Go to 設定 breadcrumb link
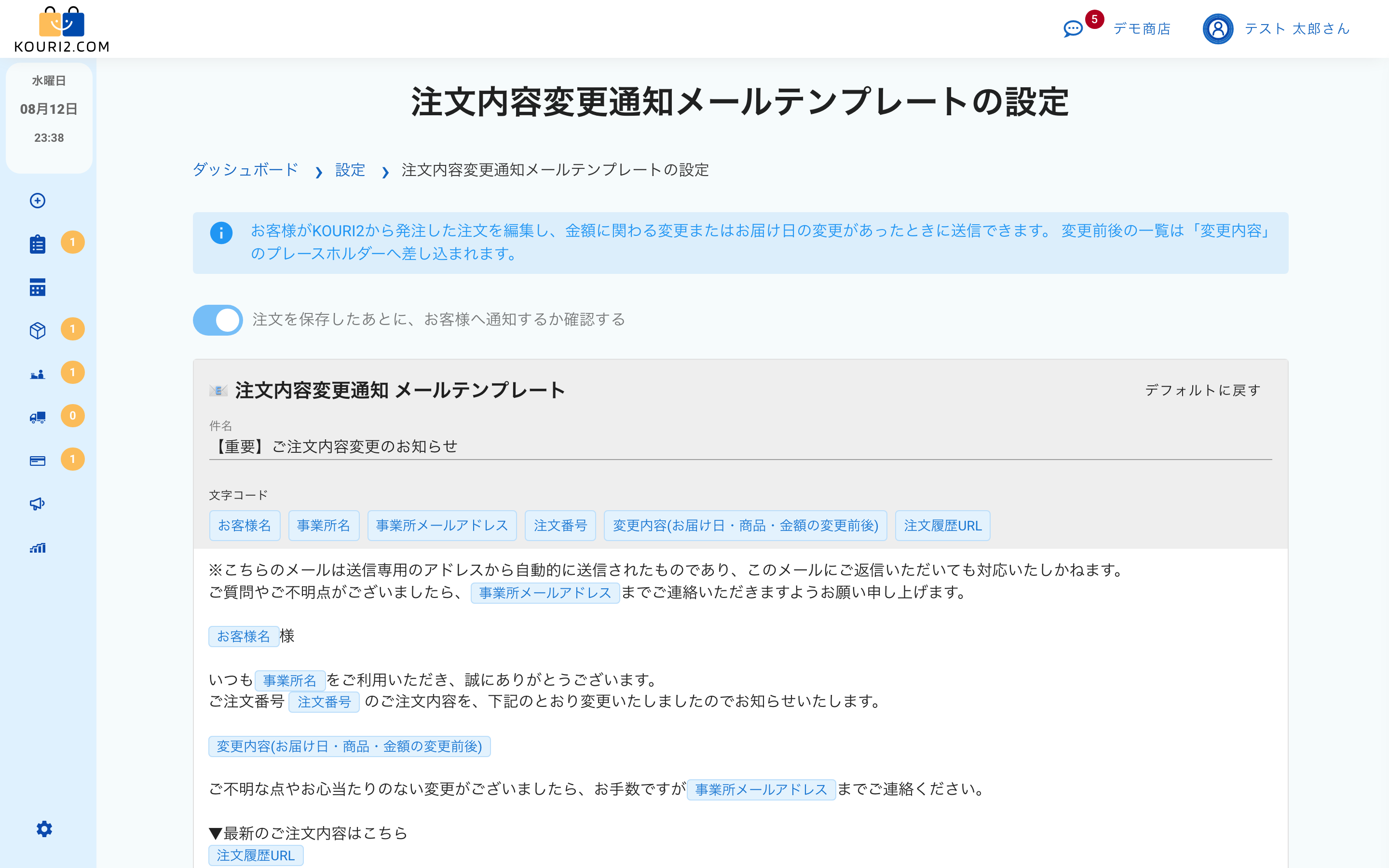Viewport: 1389px width, 868px height. [x=350, y=170]
